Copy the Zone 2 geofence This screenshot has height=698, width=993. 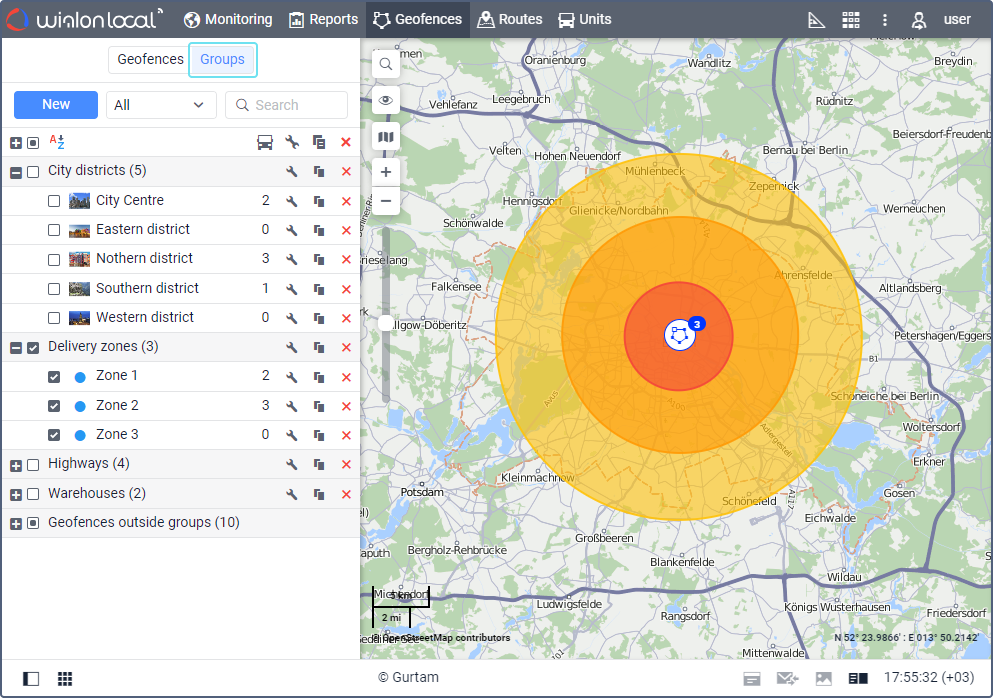click(319, 406)
